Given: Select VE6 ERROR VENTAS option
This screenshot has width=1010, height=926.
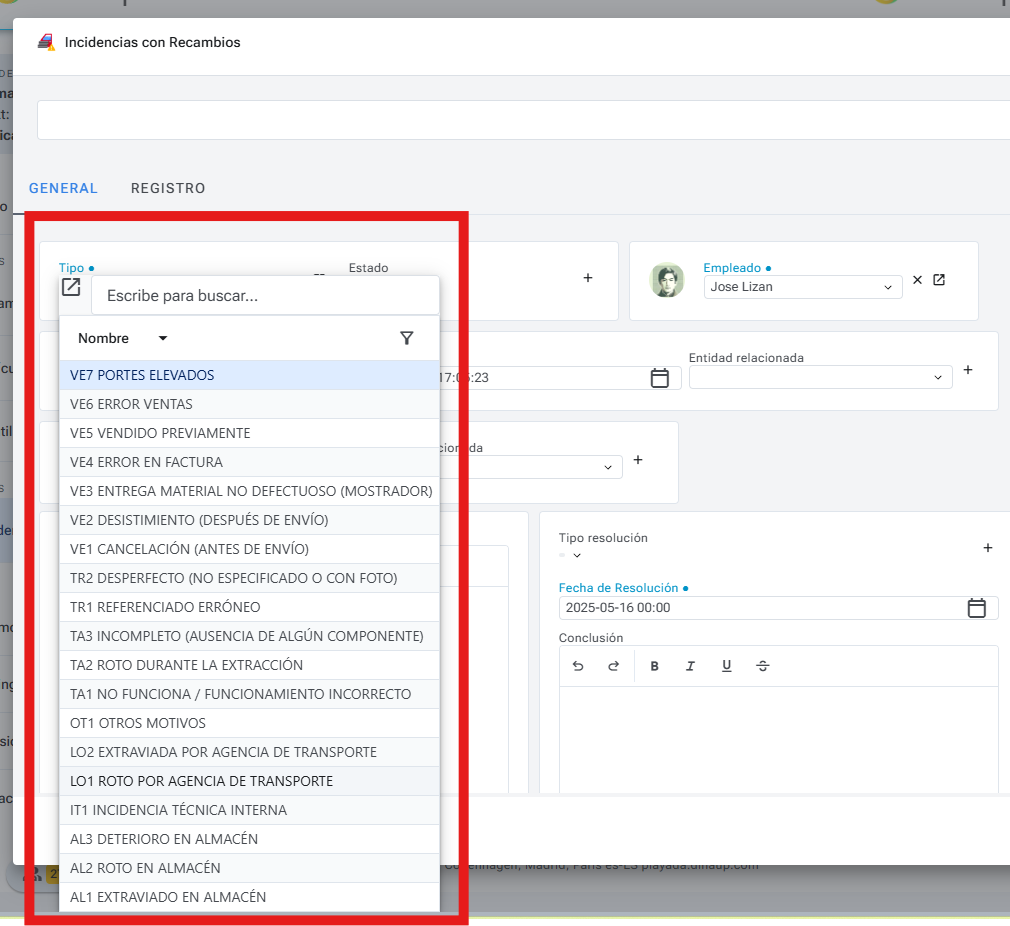Looking at the screenshot, I should (x=131, y=404).
